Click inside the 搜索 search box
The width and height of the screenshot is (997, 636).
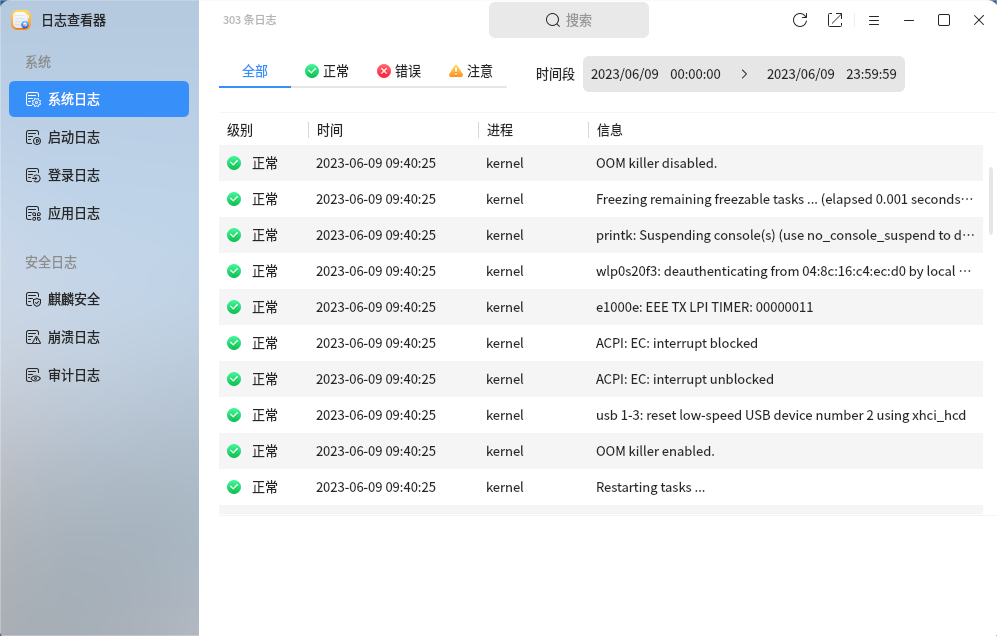[568, 20]
